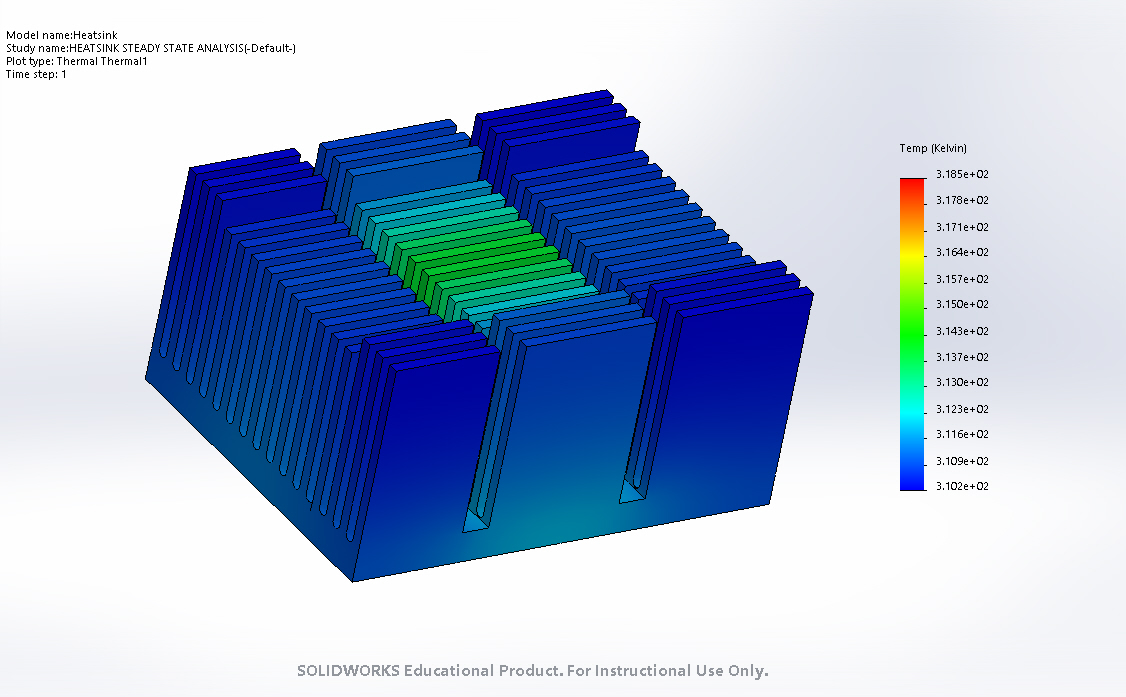Click the cyan region of the color legend

[912, 409]
